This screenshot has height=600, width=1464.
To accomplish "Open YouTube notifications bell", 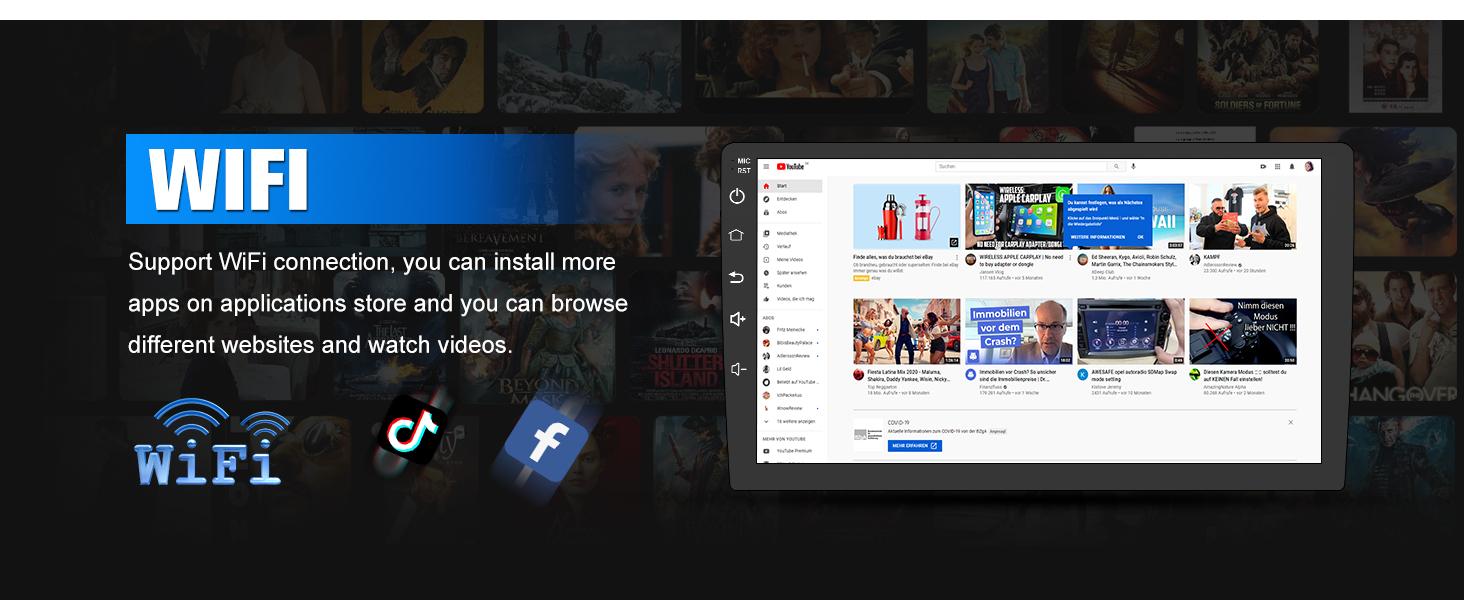I will (1291, 166).
